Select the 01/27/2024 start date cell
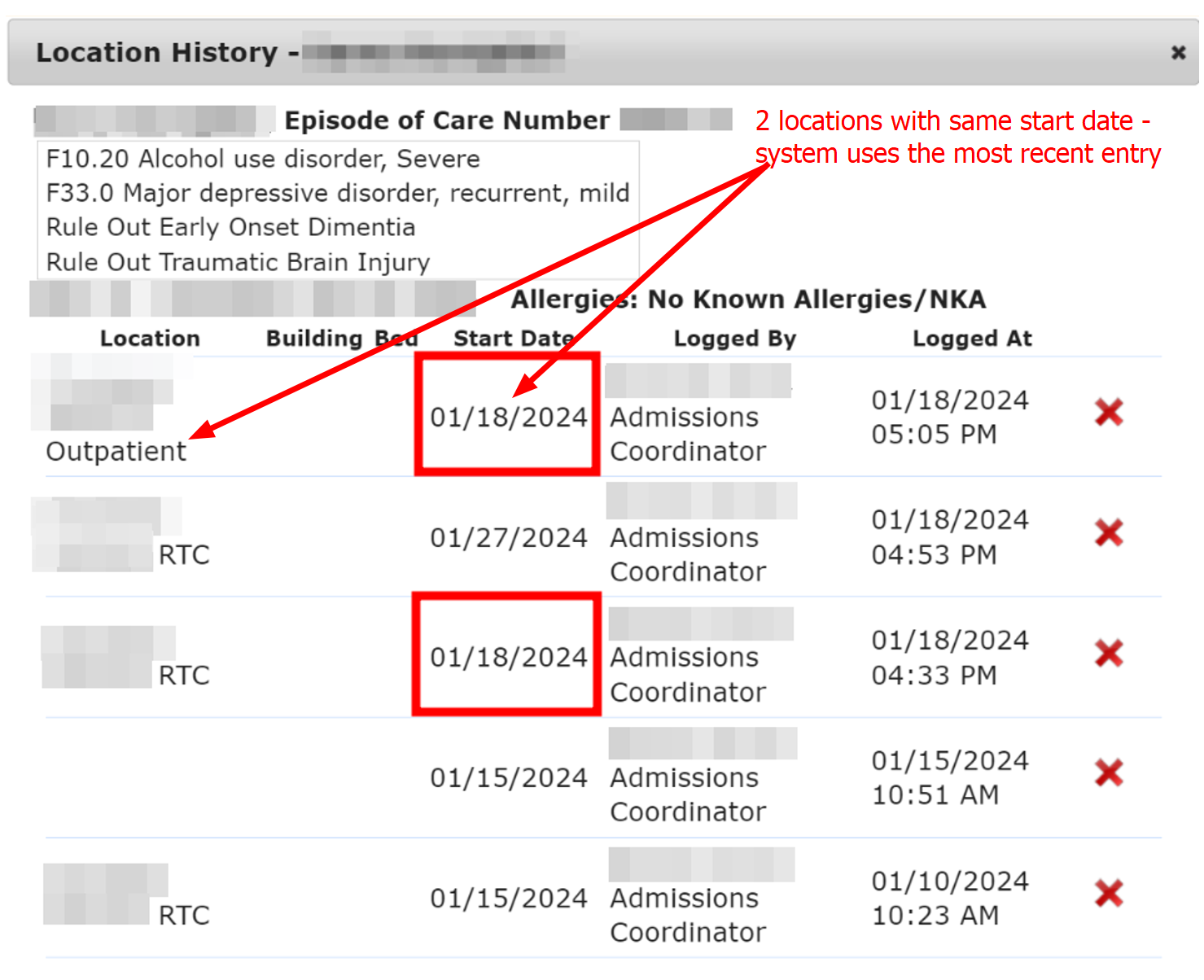 [509, 538]
